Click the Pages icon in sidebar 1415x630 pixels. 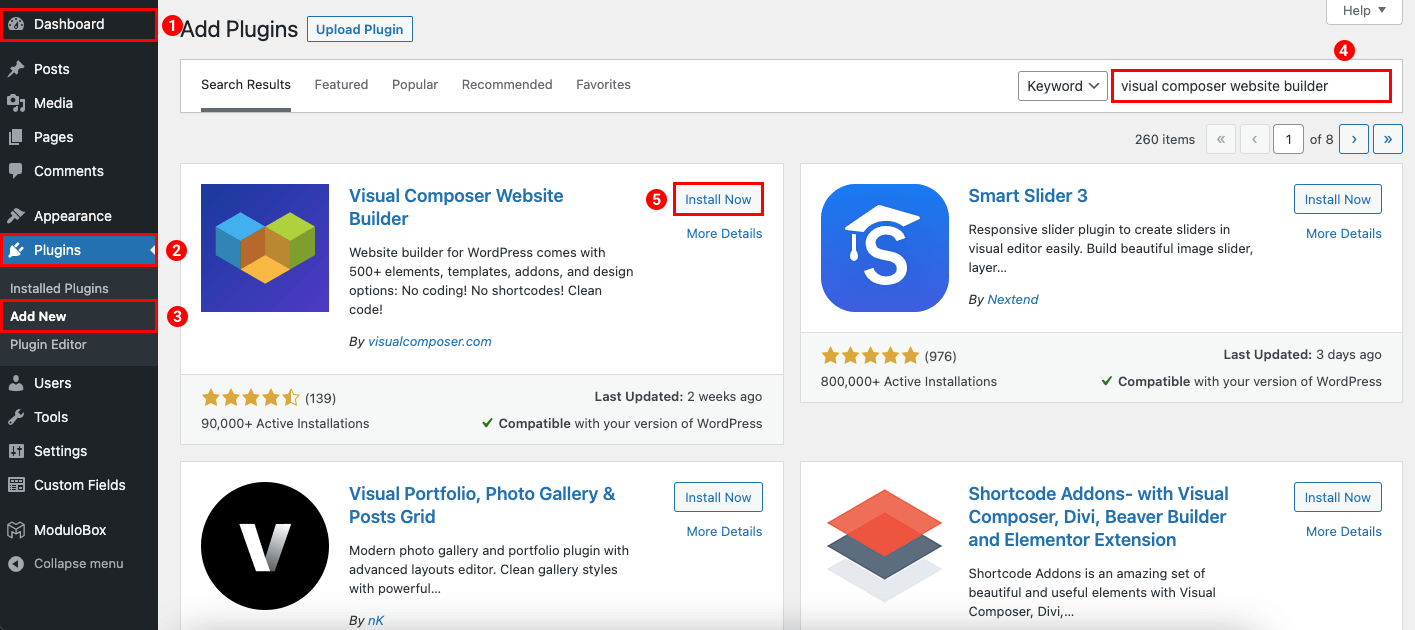[16, 137]
